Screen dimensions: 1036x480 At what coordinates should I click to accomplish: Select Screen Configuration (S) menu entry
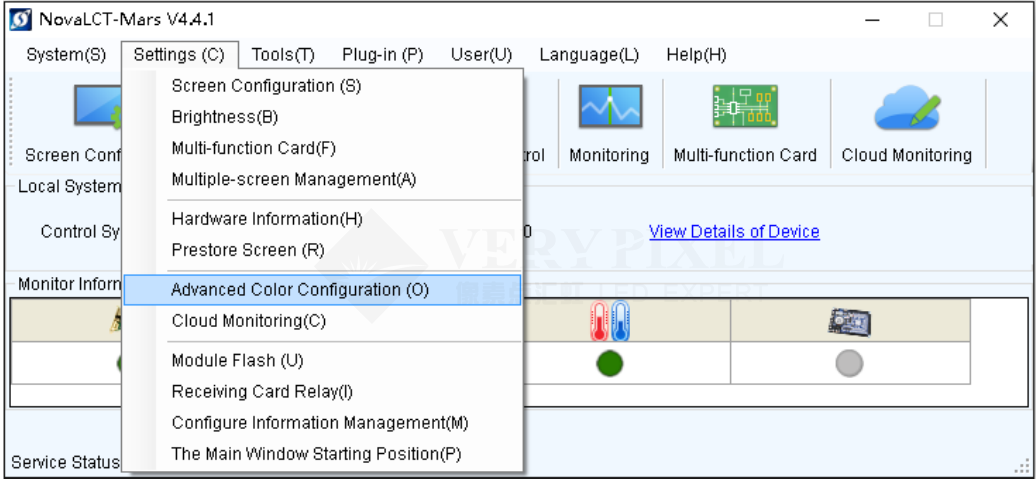(x=322, y=86)
